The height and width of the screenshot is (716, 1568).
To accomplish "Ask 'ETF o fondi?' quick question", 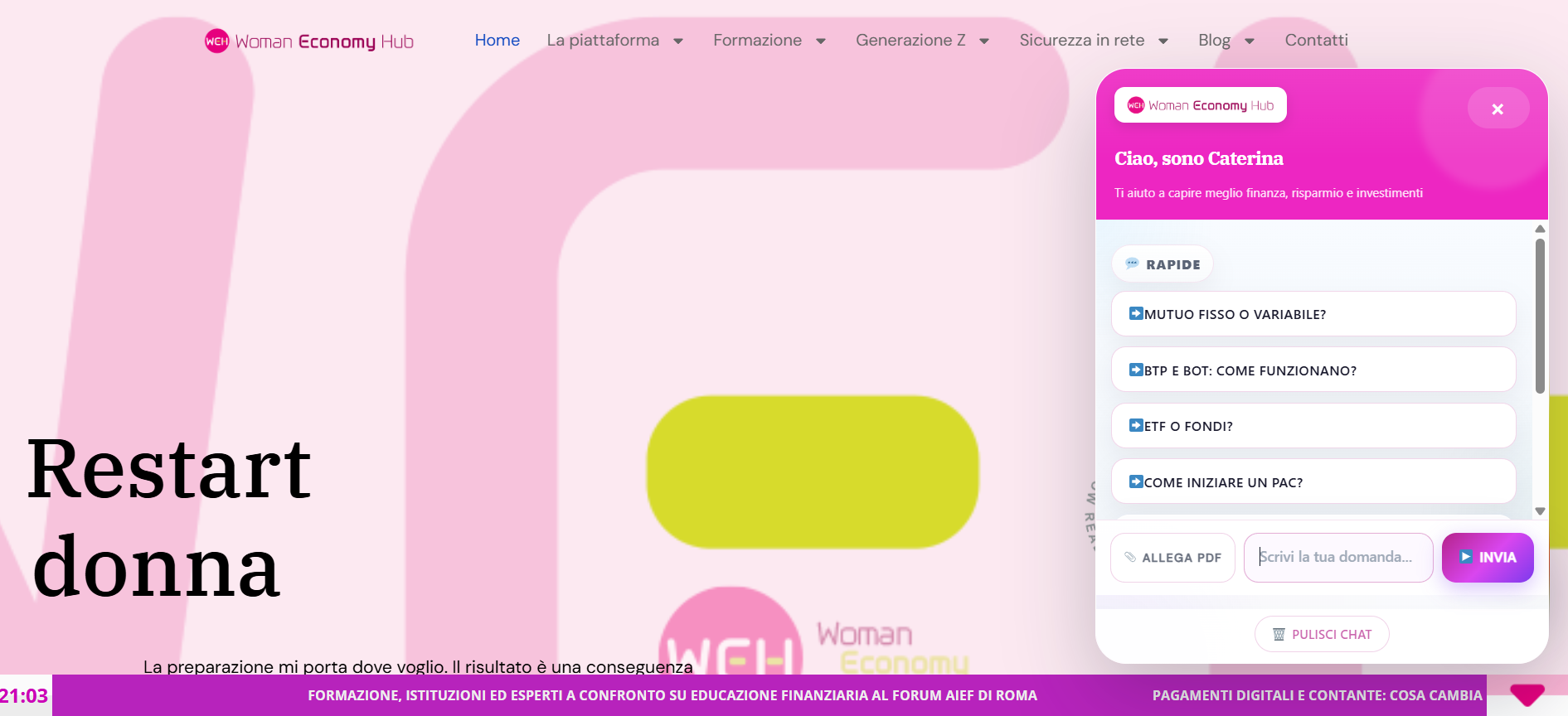I will click(1313, 426).
